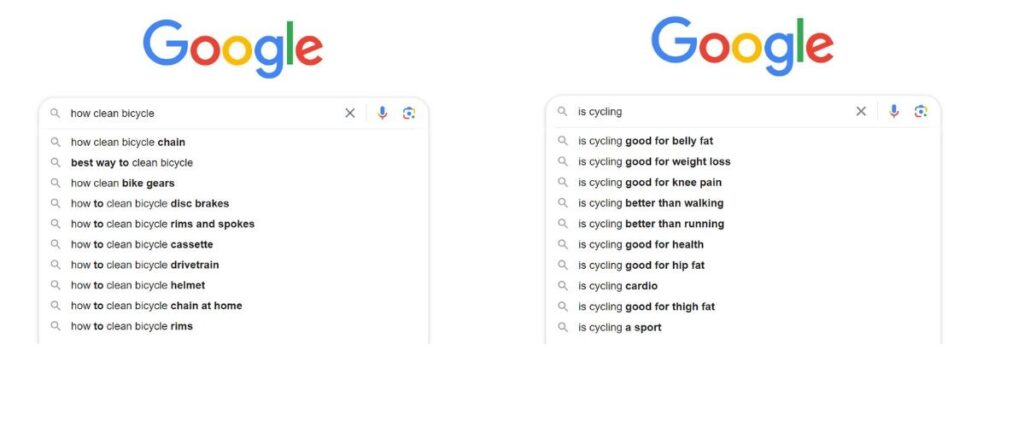This screenshot has width=1024, height=426.
Task: Click magnifier icon beside 'how clean bicycle' query
Action: point(56,113)
